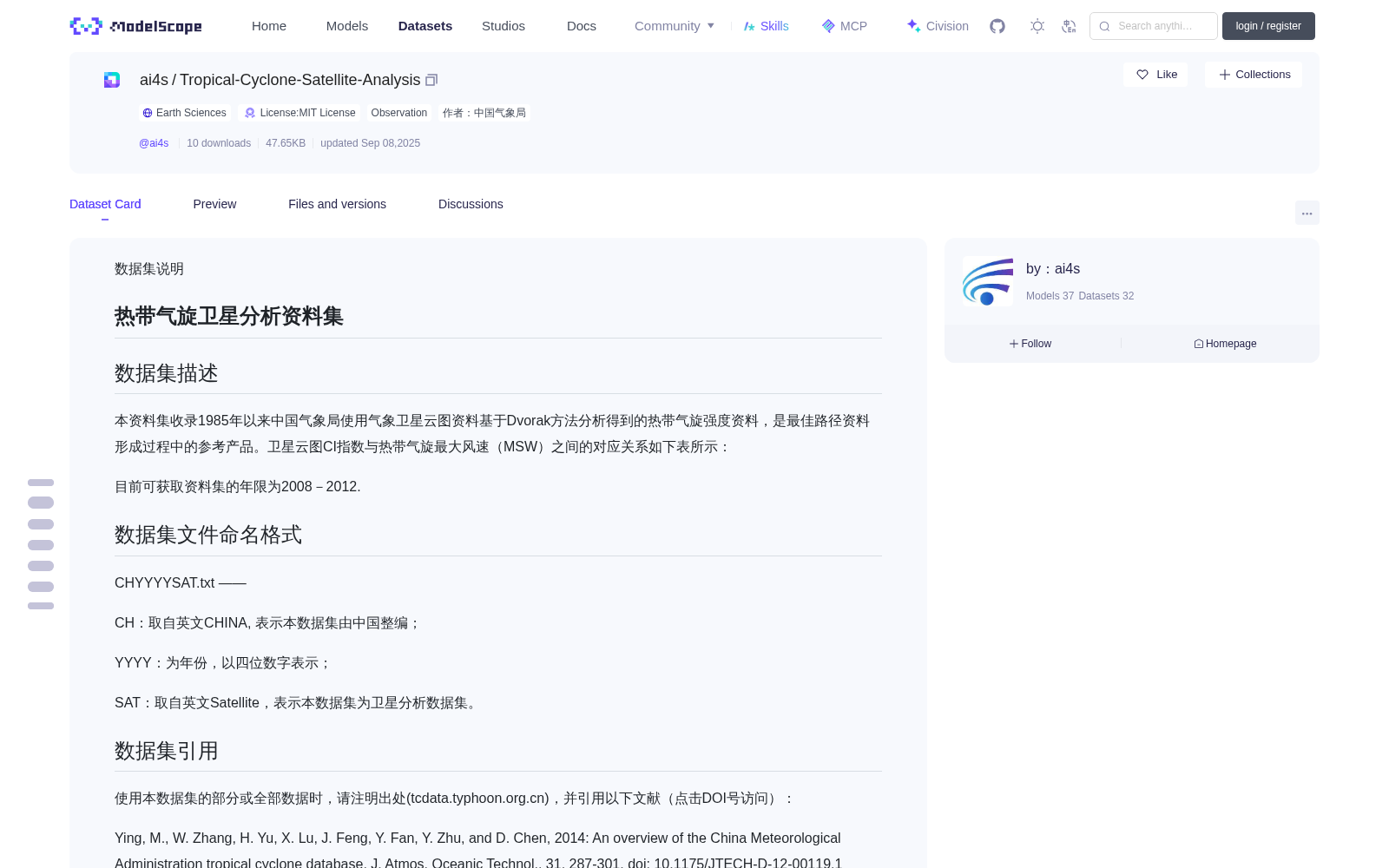1389x868 pixels.
Task: Click the MCP diamond icon
Action: click(x=828, y=26)
